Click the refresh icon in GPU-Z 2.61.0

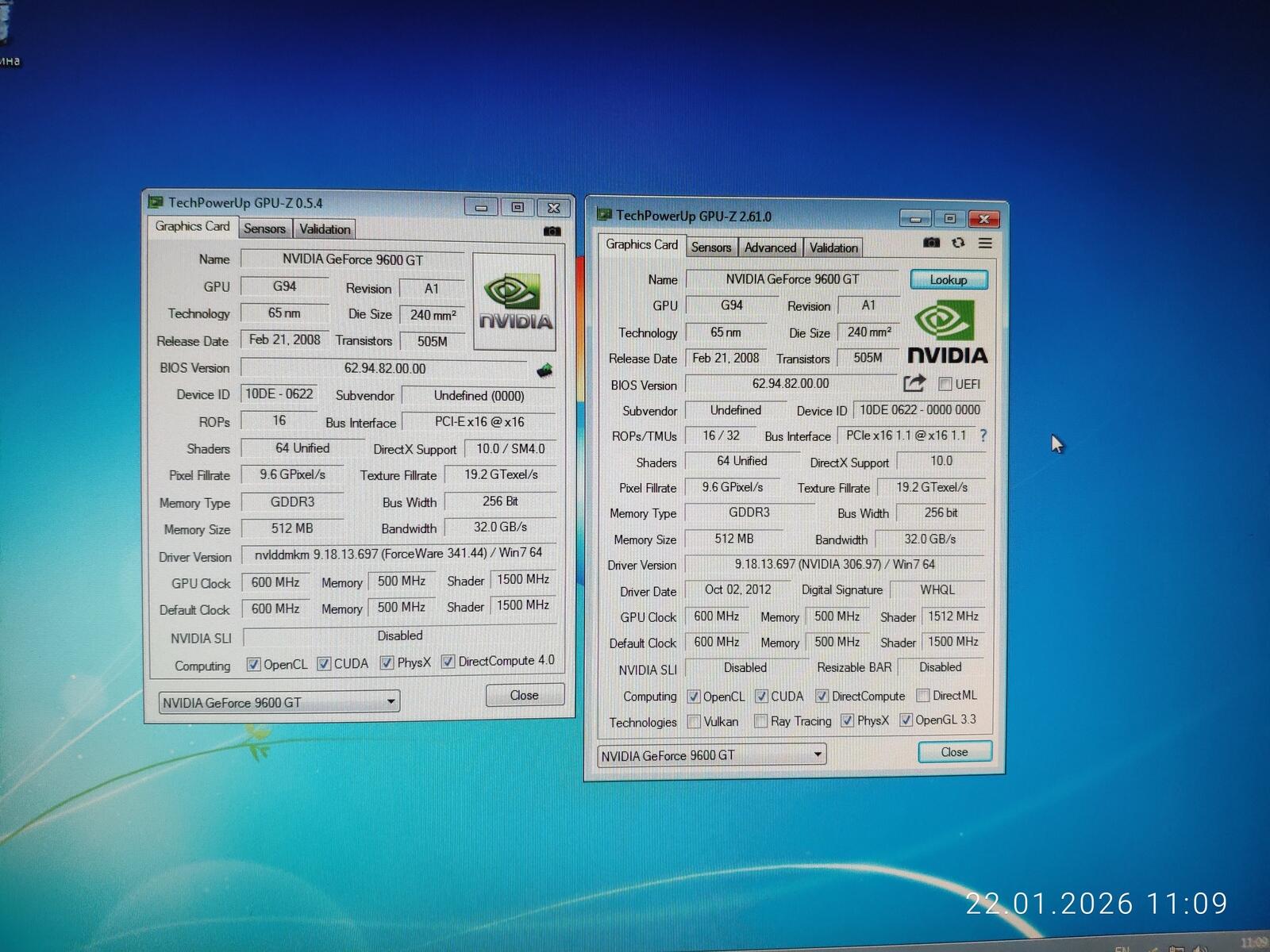pyautogui.click(x=958, y=243)
